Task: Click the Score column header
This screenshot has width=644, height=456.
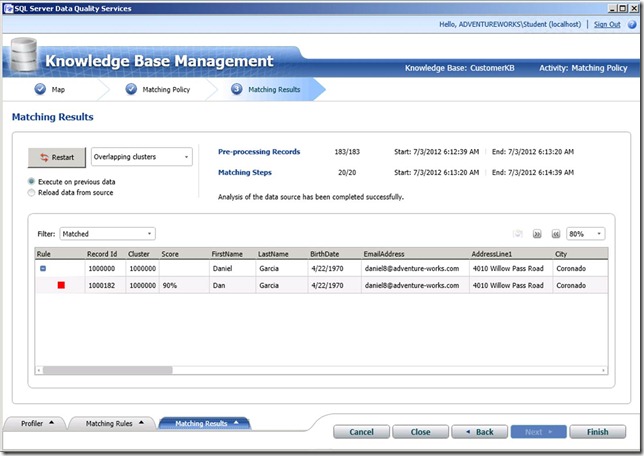Action: [x=170, y=254]
